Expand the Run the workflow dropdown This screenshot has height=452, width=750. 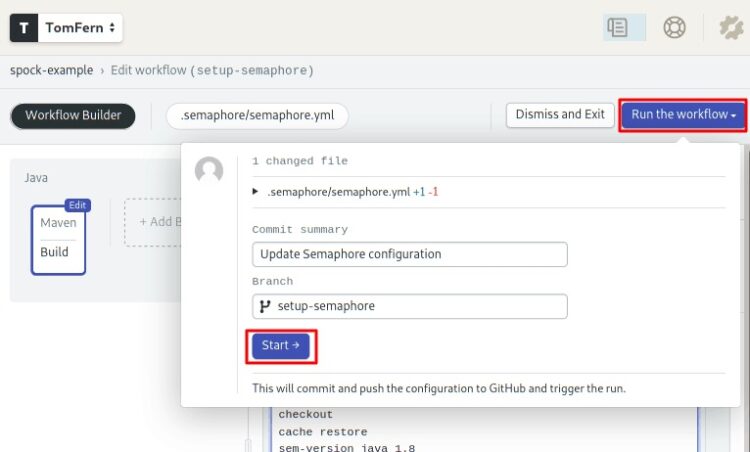pyautogui.click(x=683, y=115)
